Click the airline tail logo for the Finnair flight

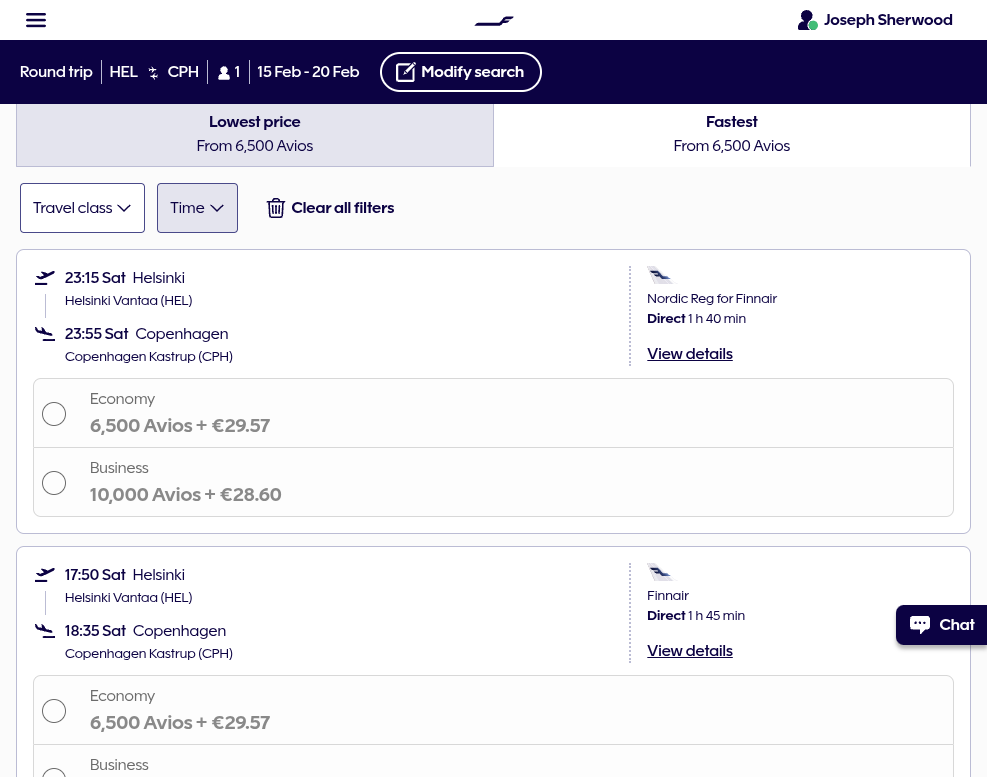pyautogui.click(x=660, y=572)
